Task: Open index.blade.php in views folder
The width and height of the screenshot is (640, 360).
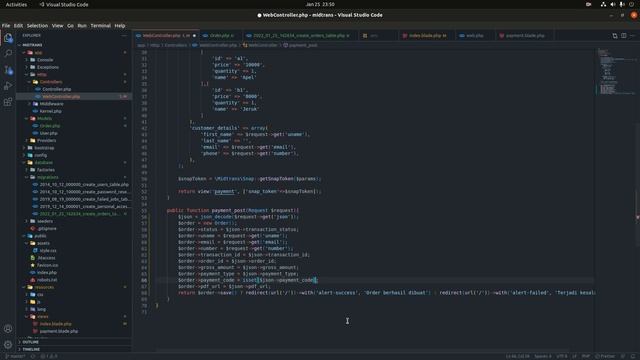Action: click(56, 324)
